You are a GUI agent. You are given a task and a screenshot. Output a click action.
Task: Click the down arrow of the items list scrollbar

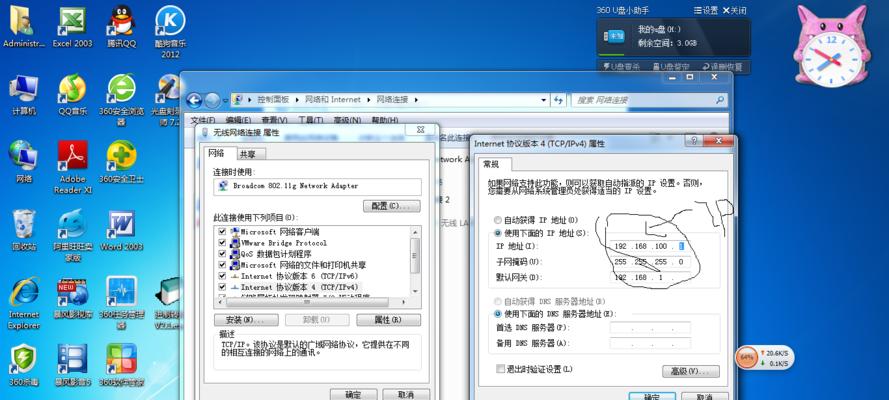pos(416,291)
